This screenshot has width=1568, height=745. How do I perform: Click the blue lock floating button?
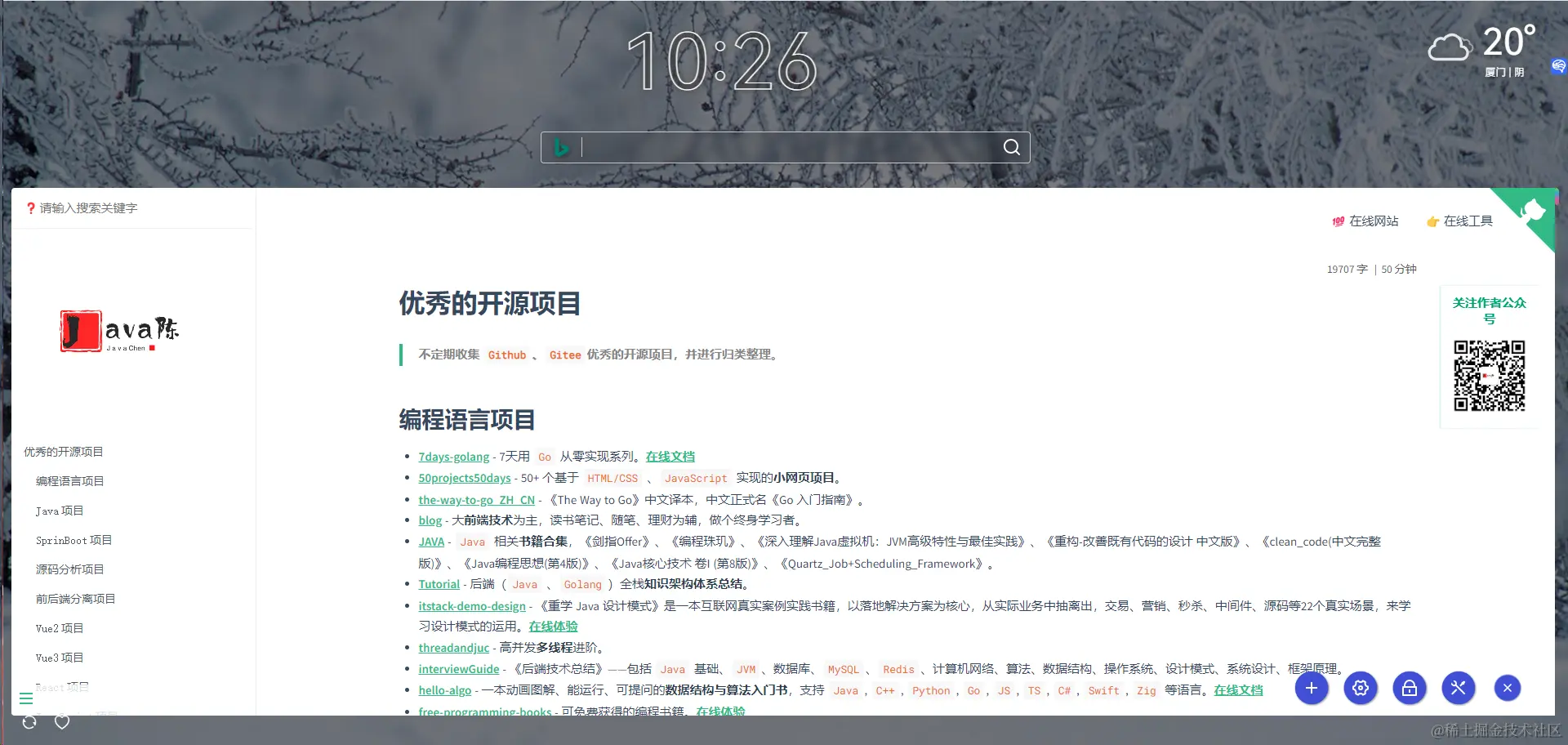(1410, 688)
